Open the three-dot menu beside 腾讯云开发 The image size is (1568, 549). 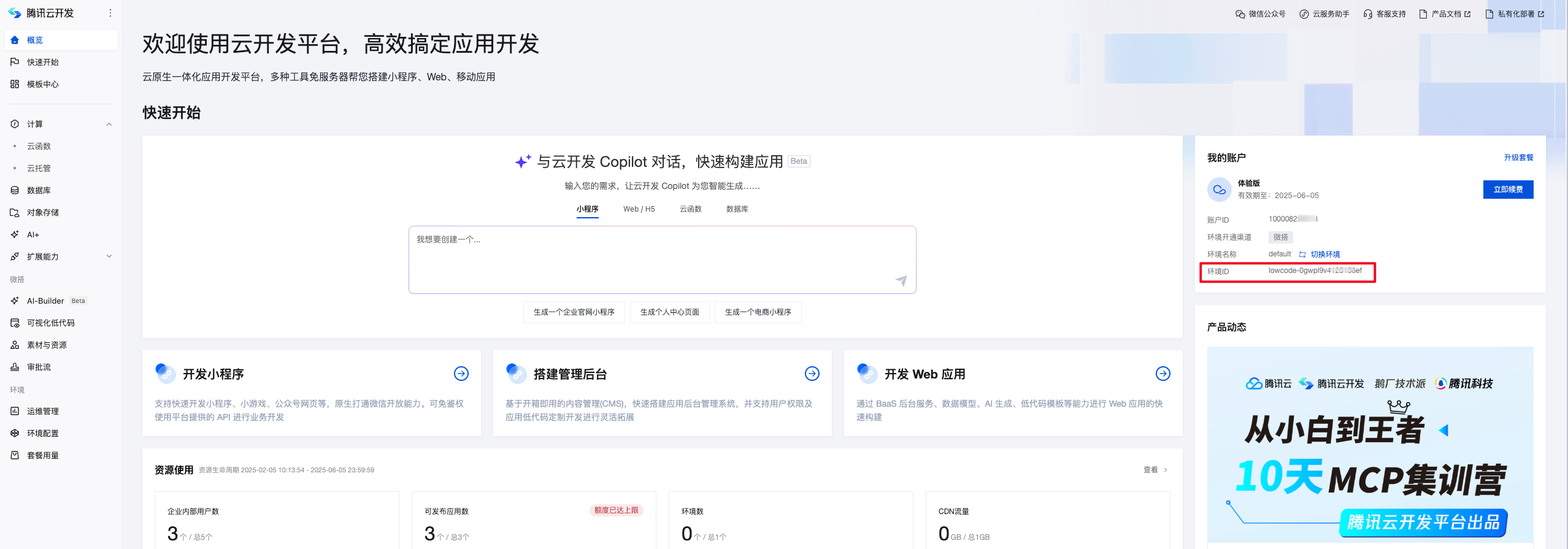click(x=110, y=13)
